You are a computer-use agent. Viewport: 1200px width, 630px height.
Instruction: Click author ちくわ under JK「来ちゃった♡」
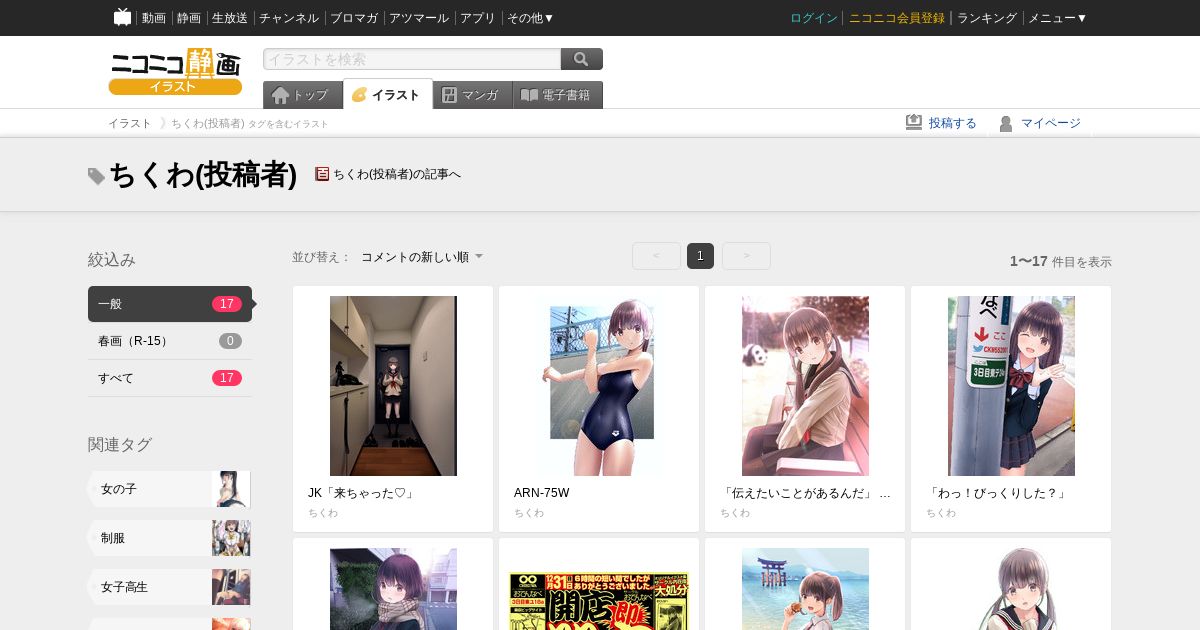pos(323,513)
